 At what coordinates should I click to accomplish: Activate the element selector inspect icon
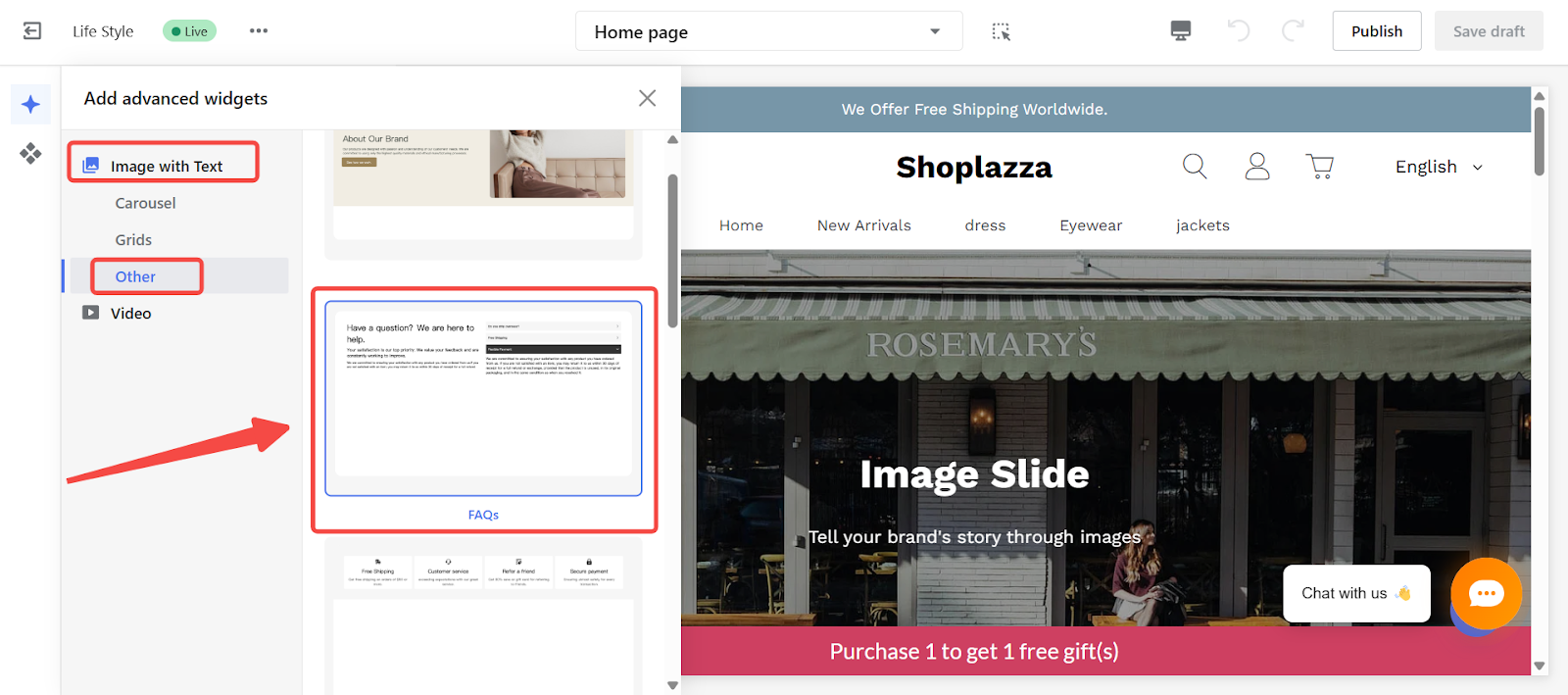coord(1001,31)
